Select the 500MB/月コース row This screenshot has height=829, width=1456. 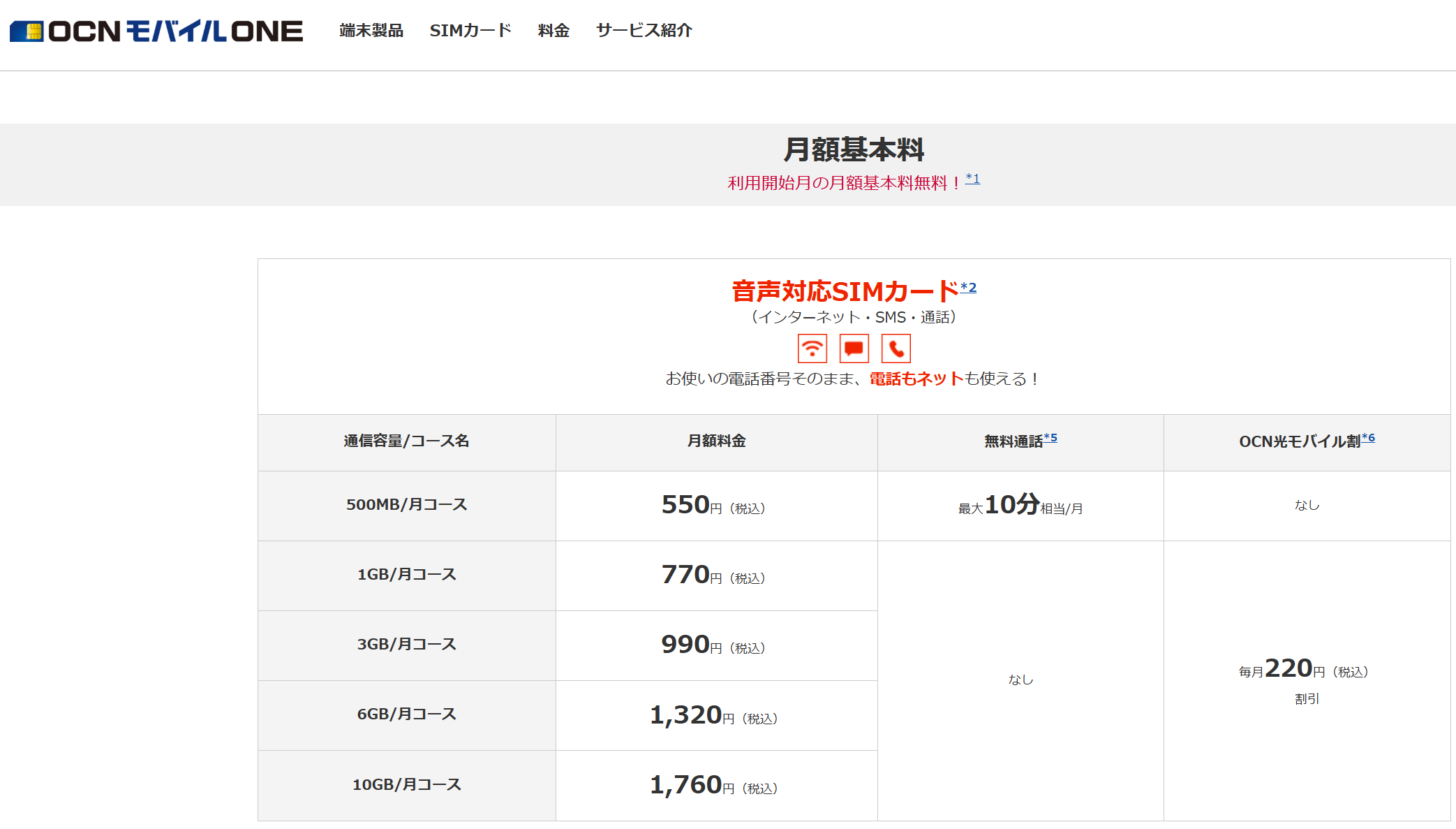pos(407,506)
